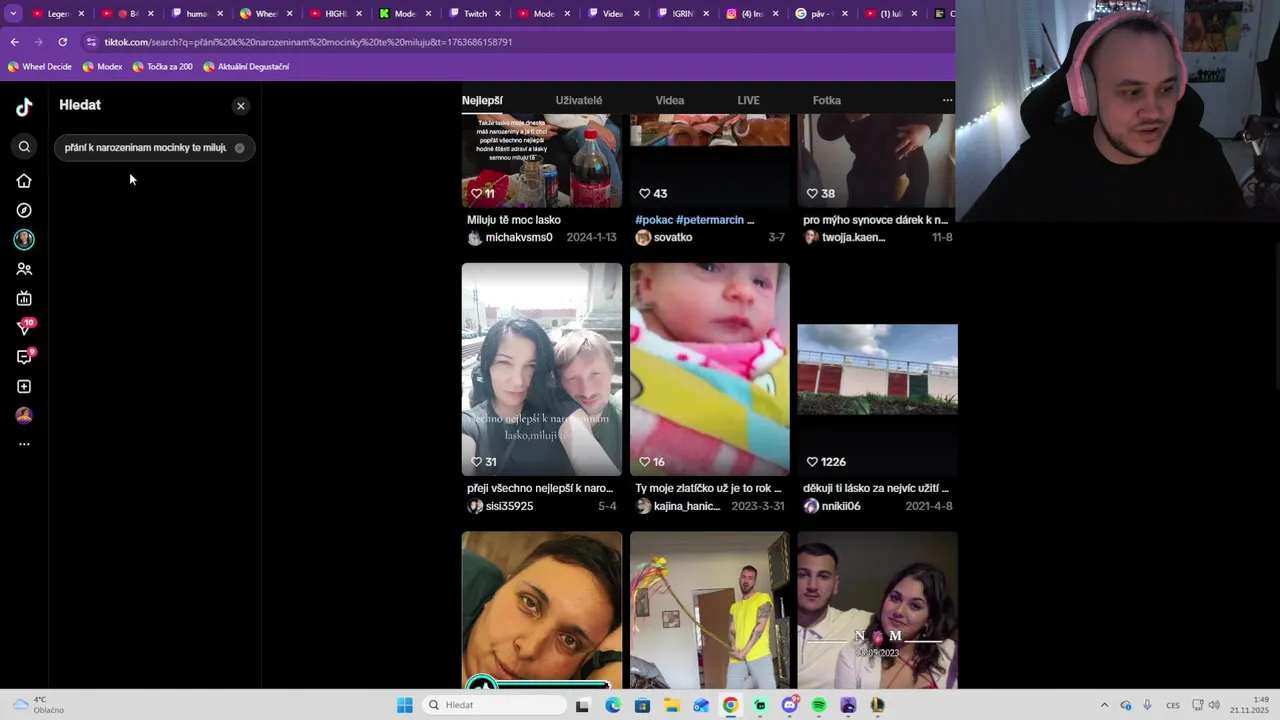
Task: Switch to the LIVE results tab
Action: pyautogui.click(x=748, y=100)
